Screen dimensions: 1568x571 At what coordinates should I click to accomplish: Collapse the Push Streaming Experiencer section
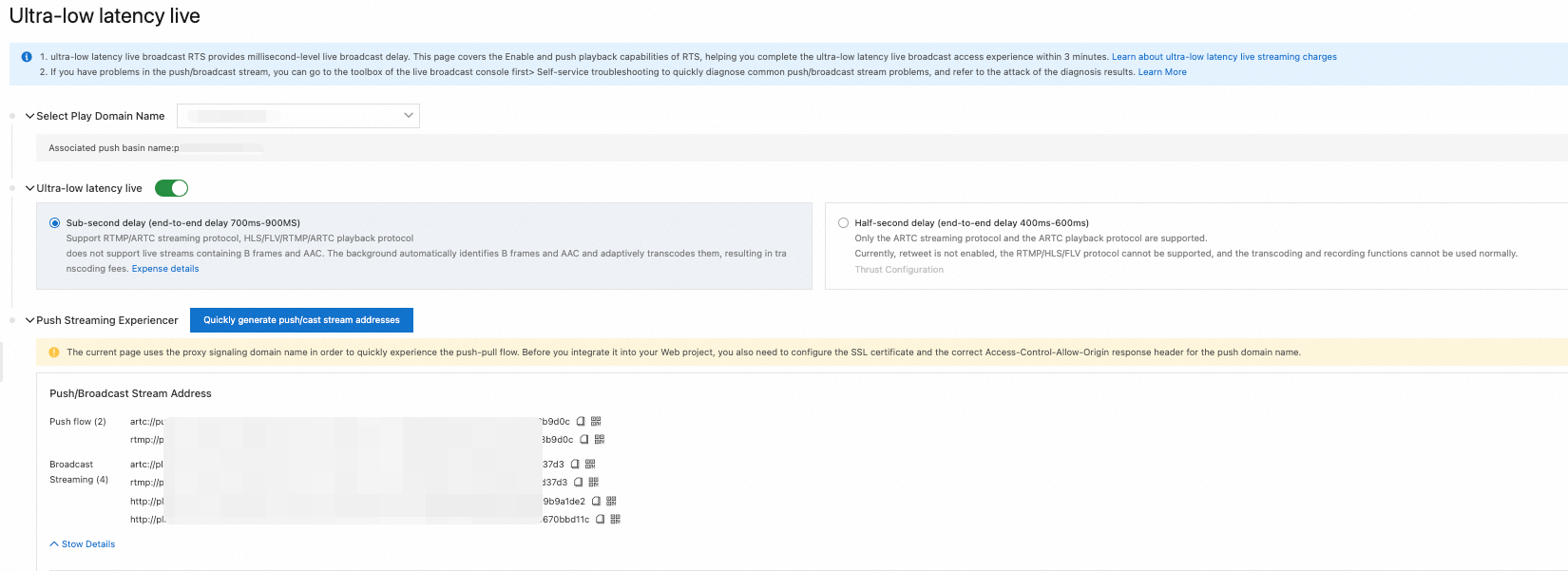(29, 320)
